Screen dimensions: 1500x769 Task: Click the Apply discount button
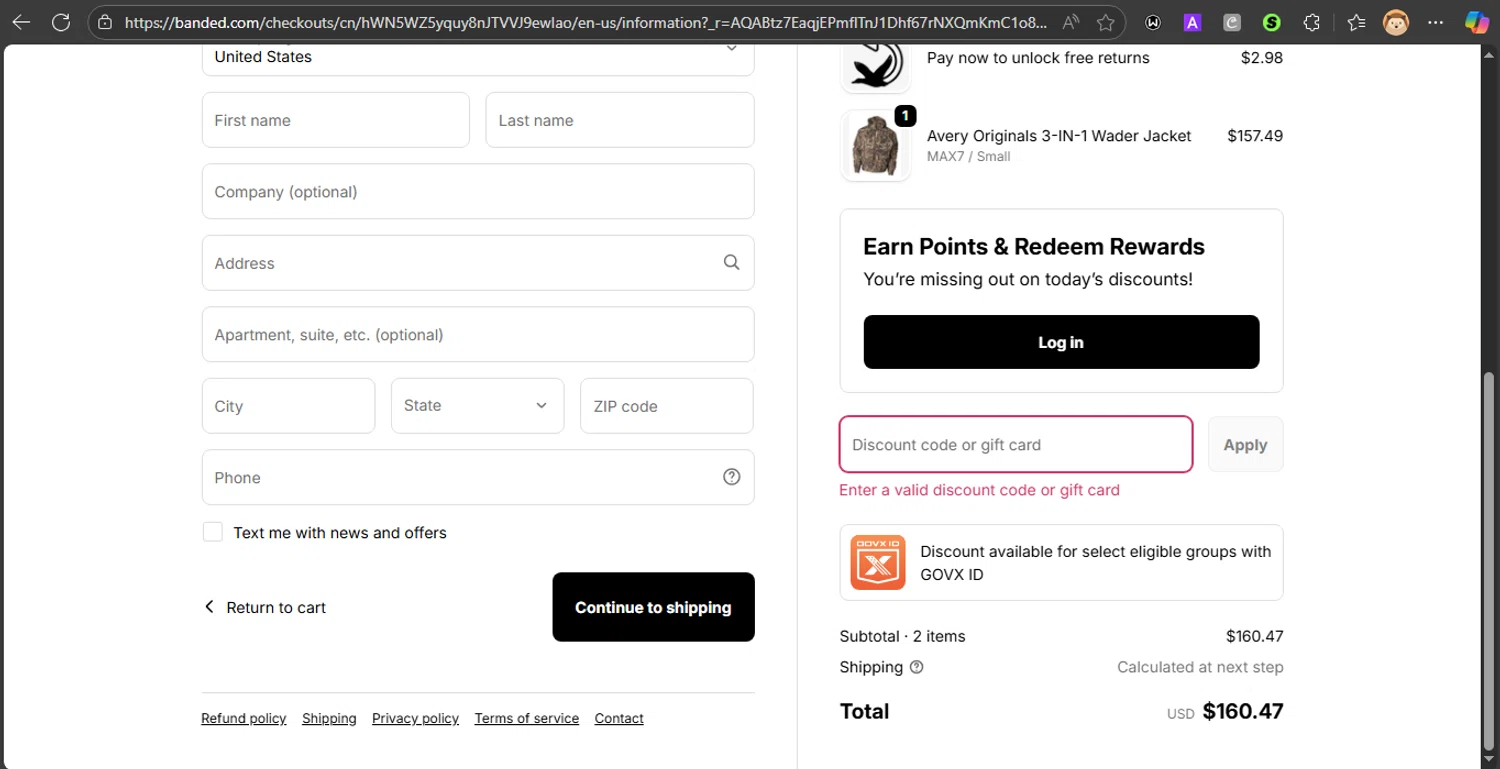(1245, 444)
